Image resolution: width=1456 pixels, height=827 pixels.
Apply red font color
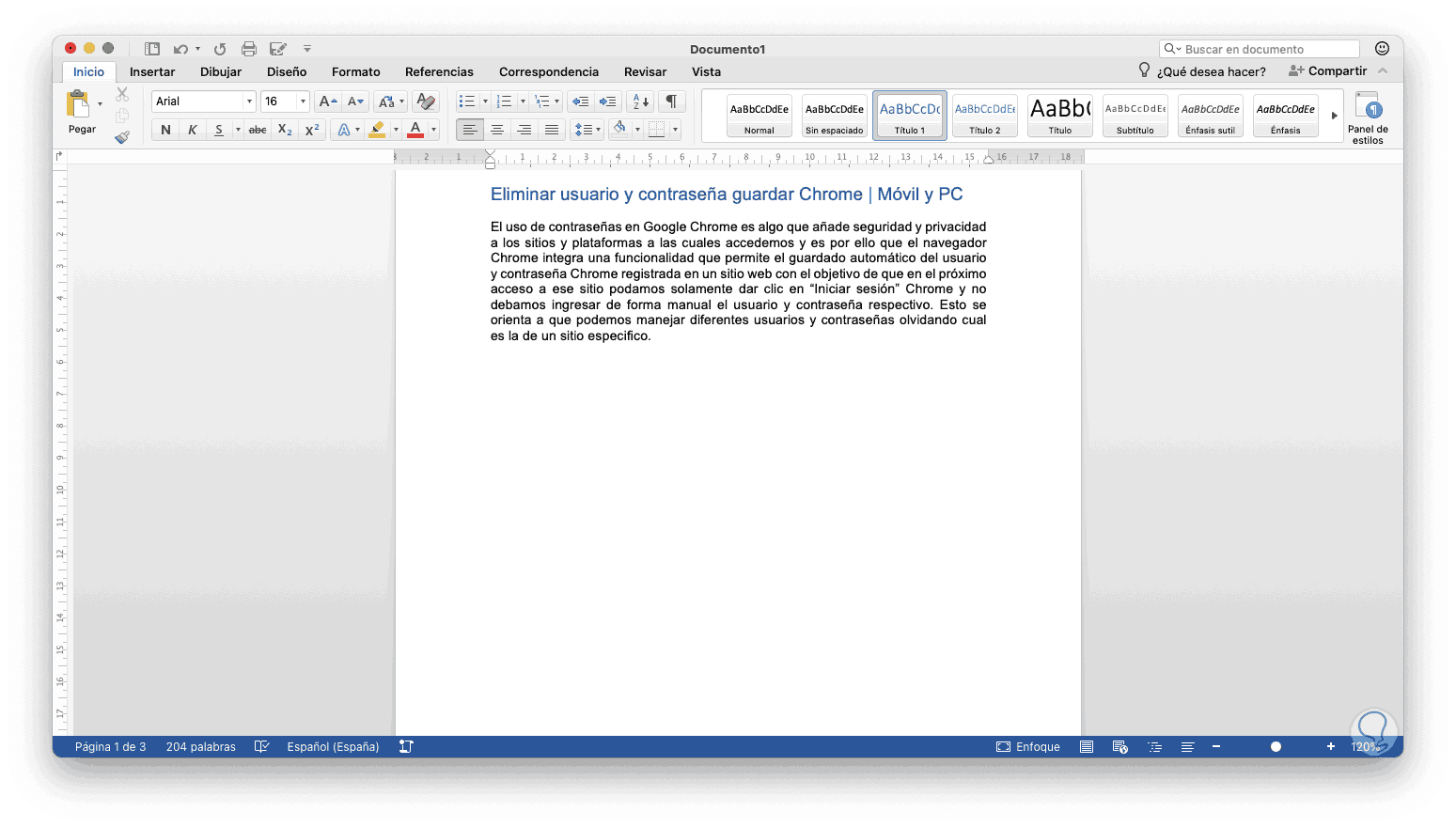(x=415, y=130)
